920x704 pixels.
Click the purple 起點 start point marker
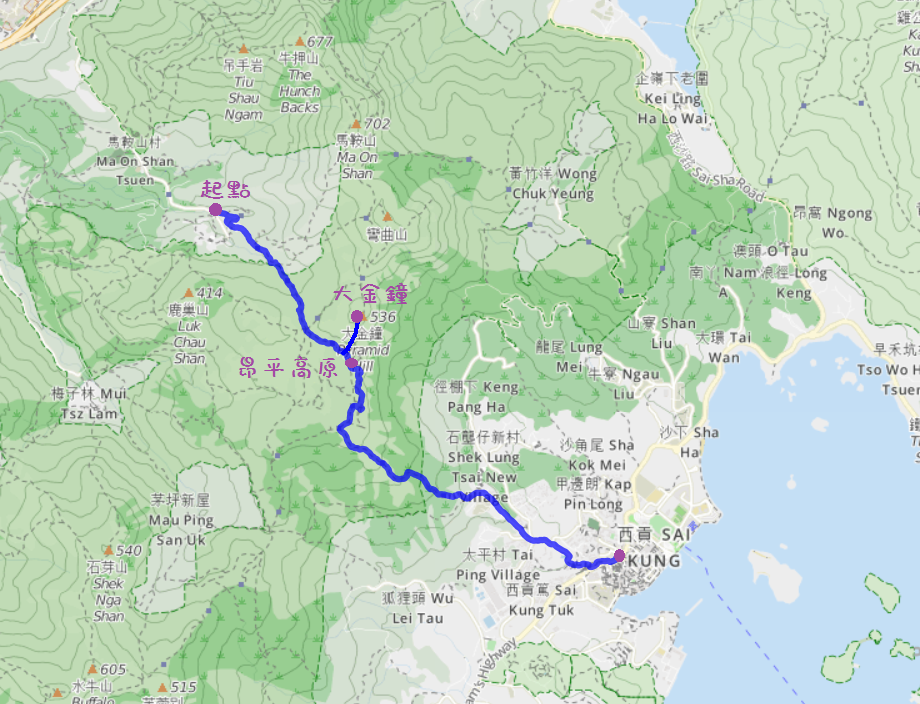215,209
